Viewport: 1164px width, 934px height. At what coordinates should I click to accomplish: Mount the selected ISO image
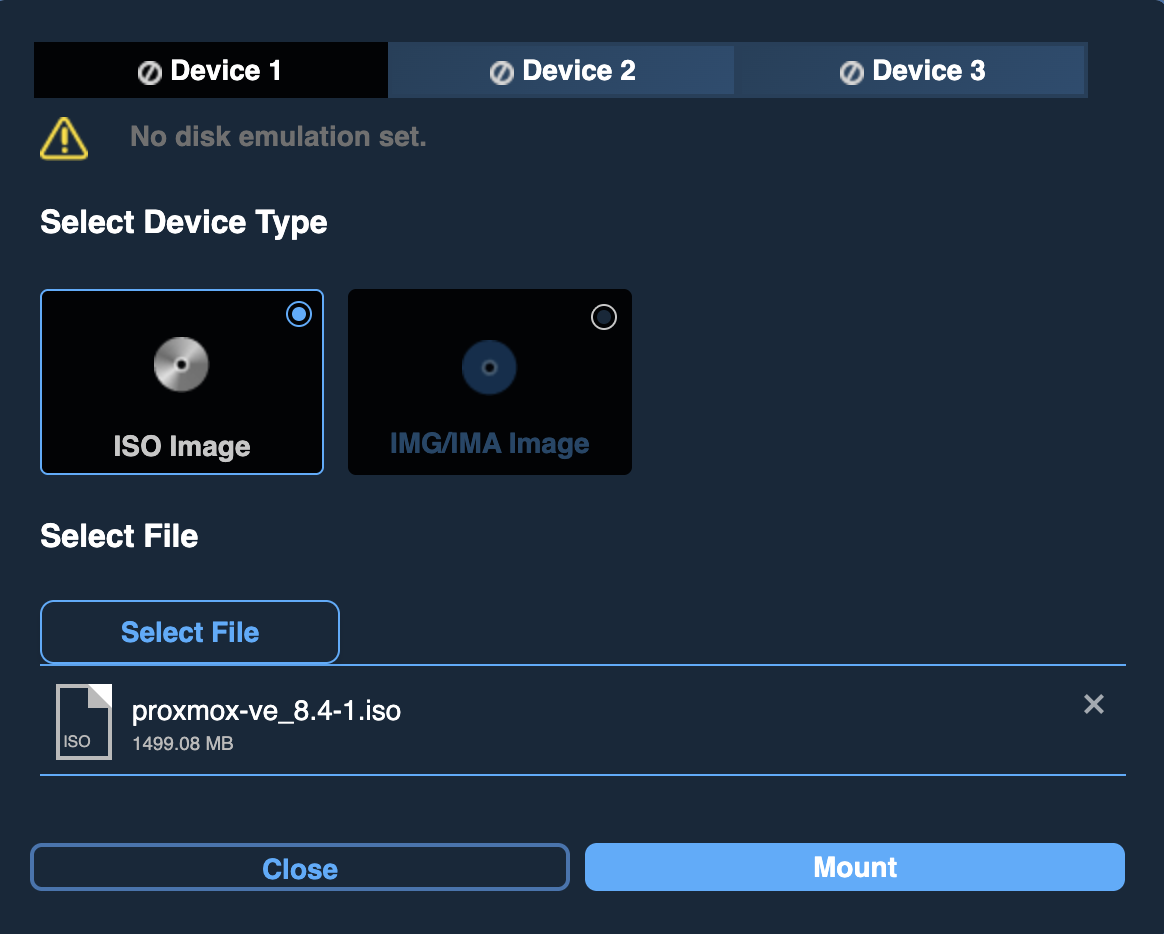855,867
